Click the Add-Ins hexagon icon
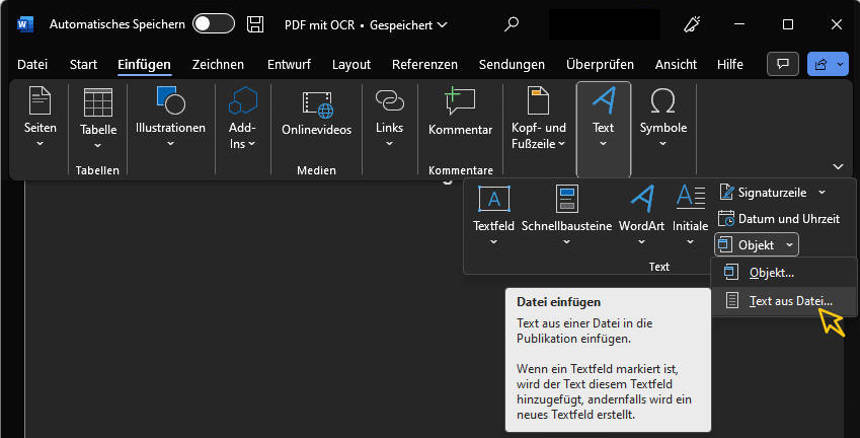 pos(242,101)
